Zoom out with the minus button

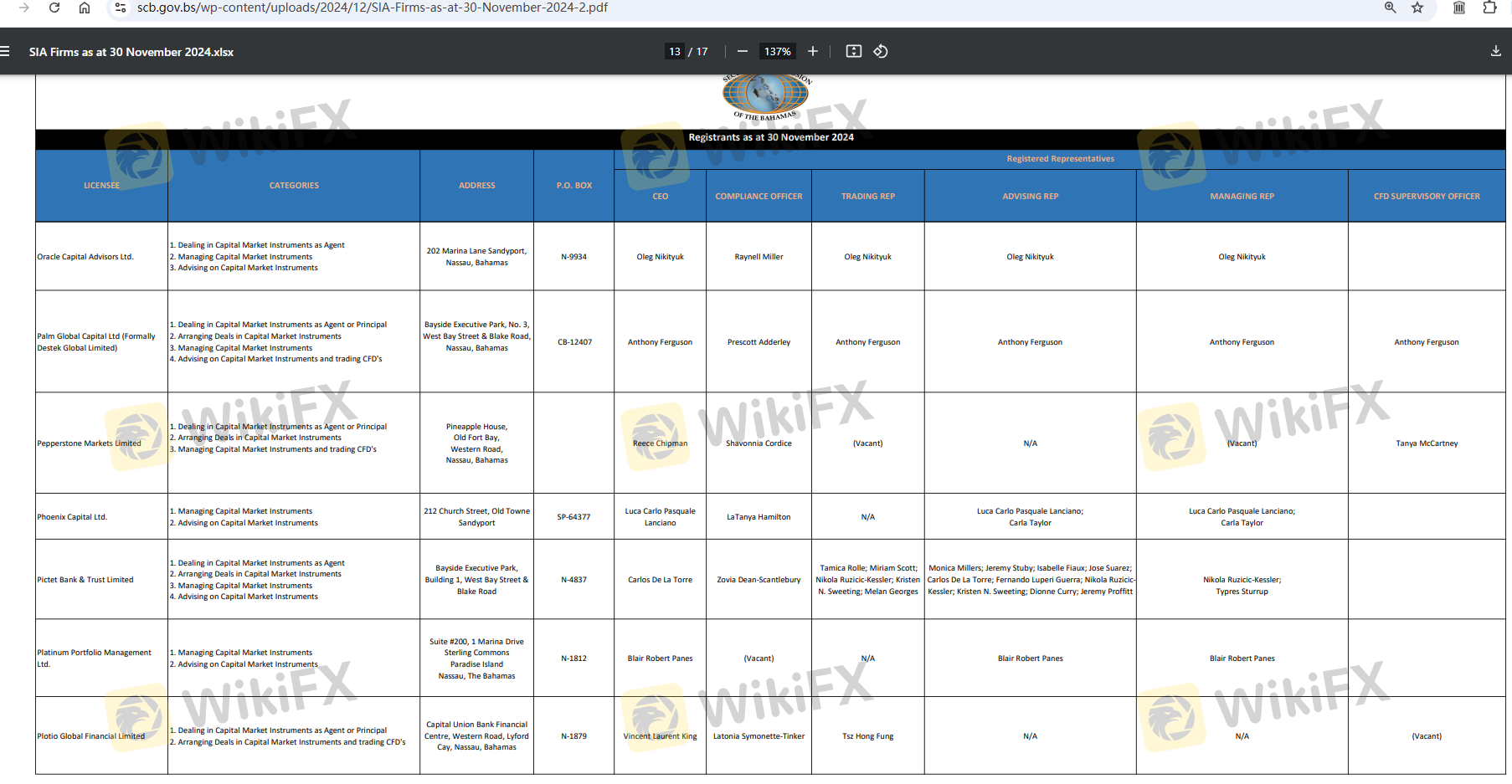coord(742,51)
